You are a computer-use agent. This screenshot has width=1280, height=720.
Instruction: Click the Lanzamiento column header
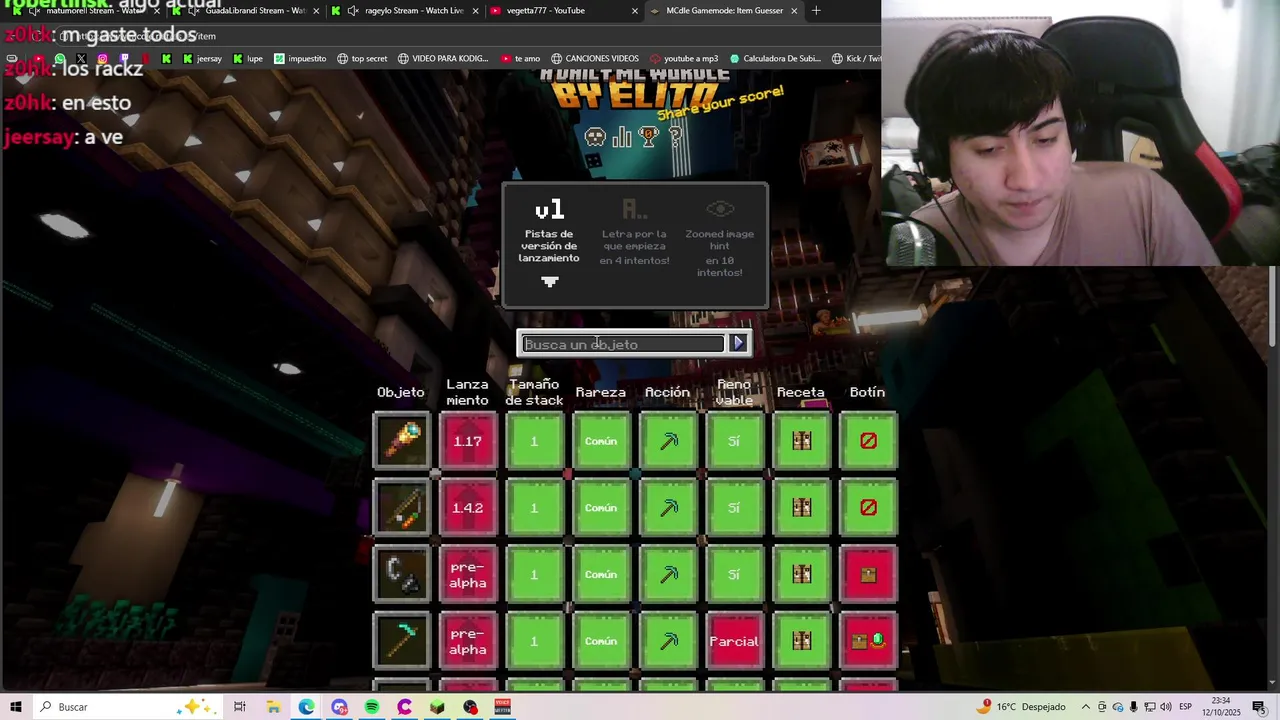(467, 392)
